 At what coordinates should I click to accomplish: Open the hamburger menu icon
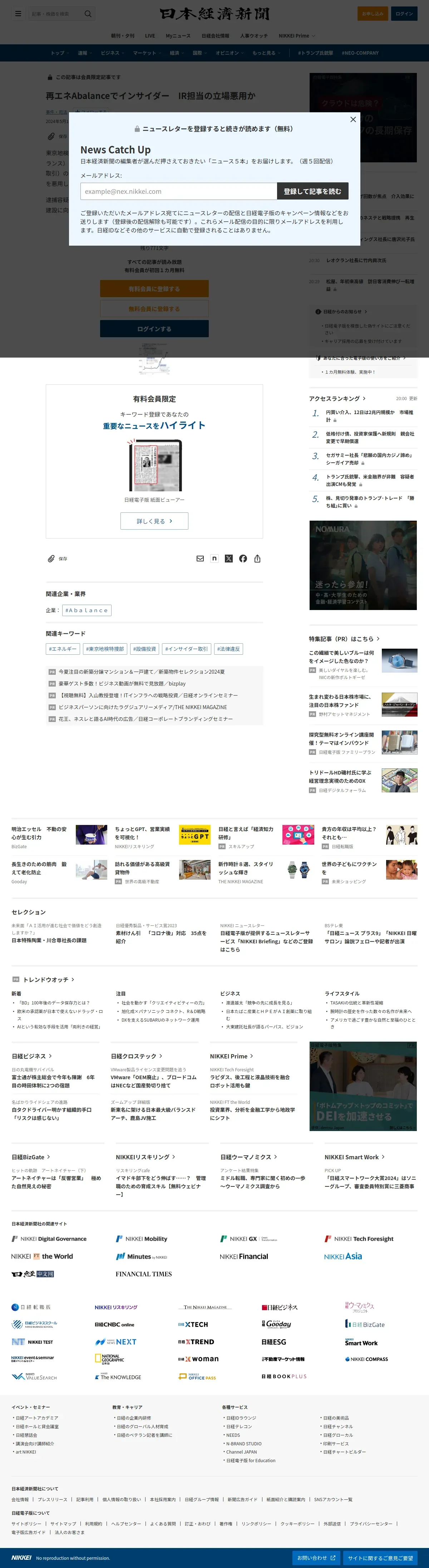click(18, 13)
